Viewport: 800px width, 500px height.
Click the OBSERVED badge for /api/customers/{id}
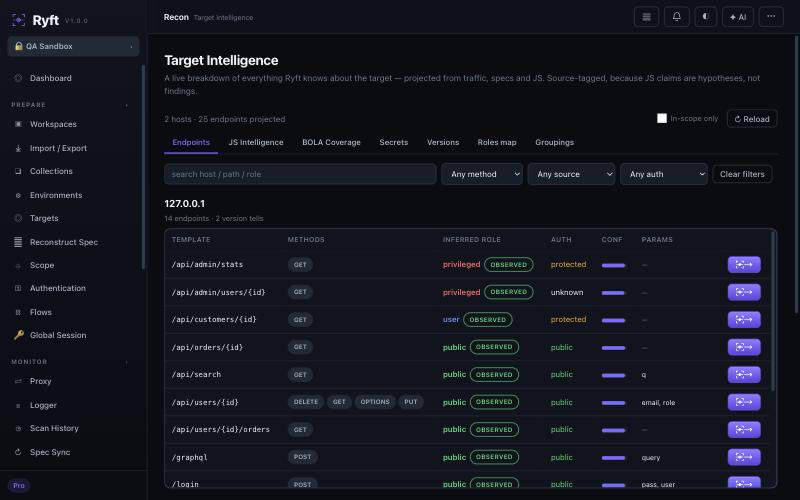488,319
